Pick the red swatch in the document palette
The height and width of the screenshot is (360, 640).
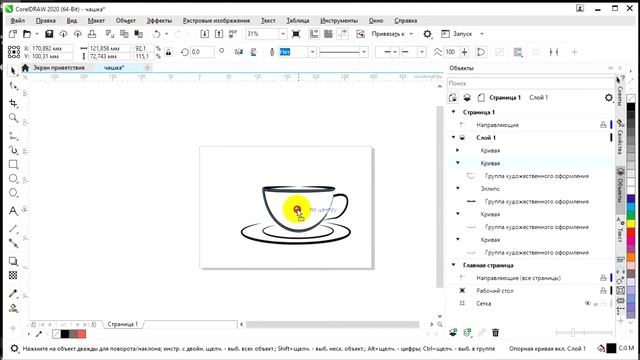tap(82, 334)
